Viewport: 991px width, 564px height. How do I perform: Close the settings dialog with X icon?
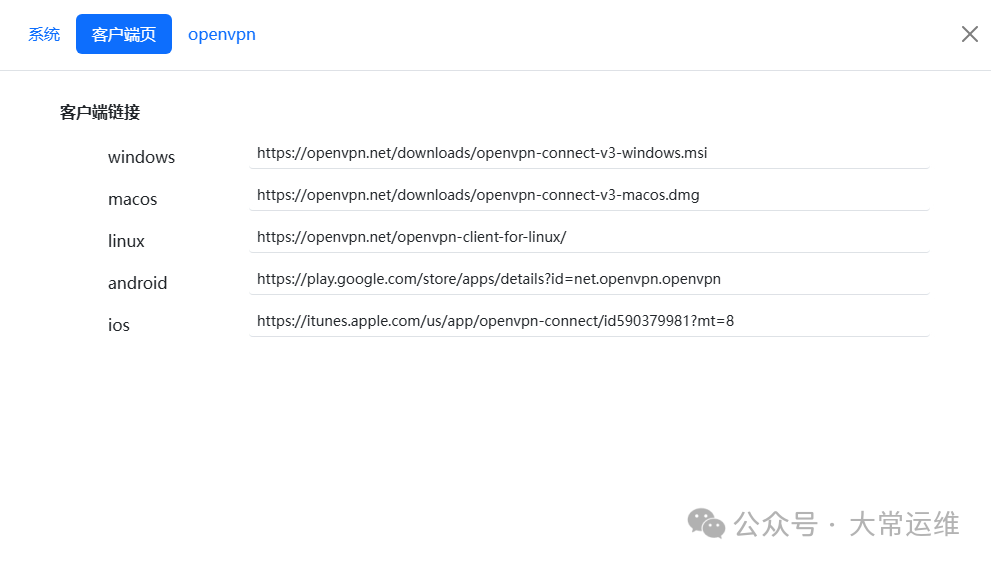point(970,34)
